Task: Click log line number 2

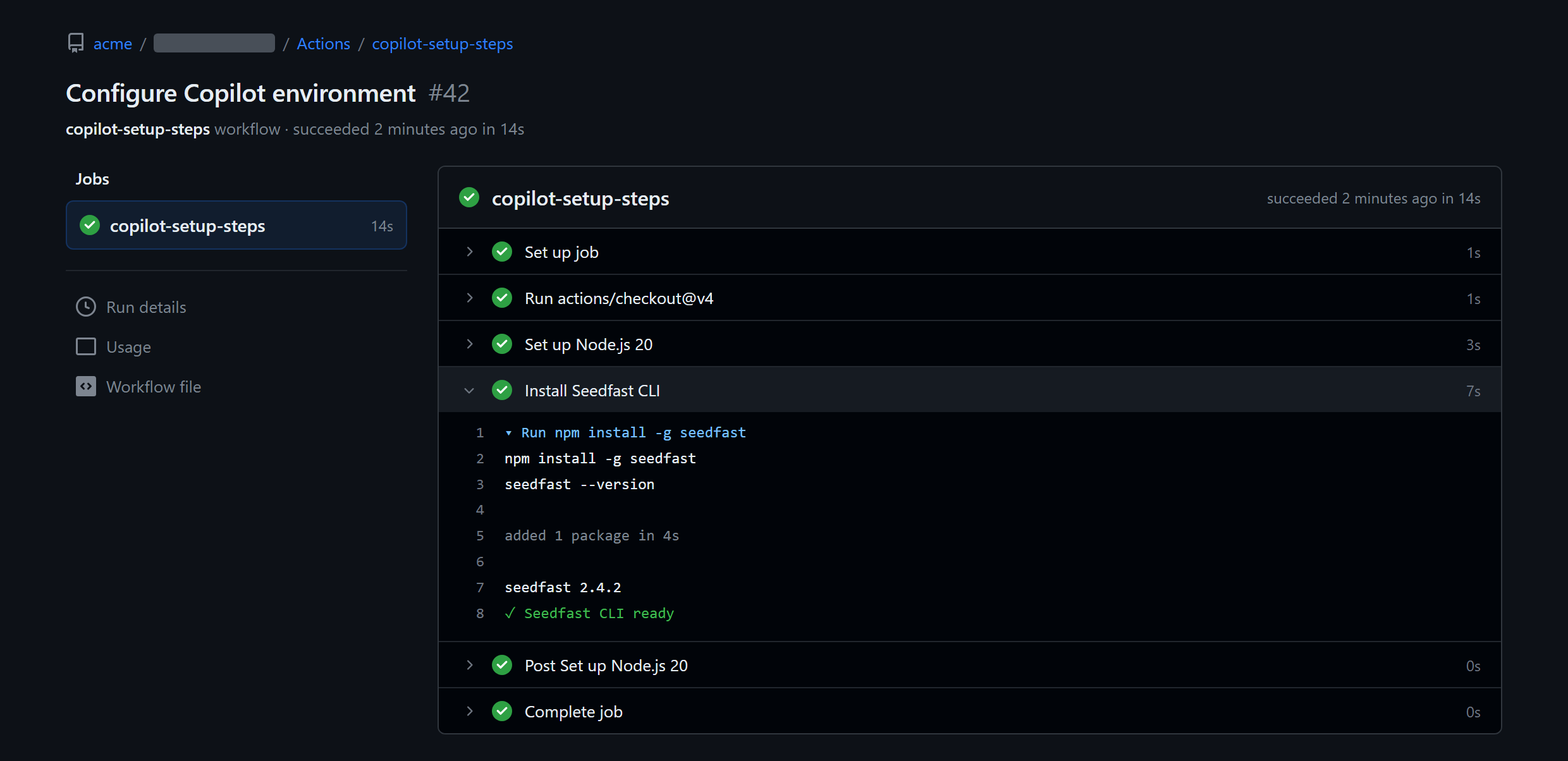Action: [480, 459]
